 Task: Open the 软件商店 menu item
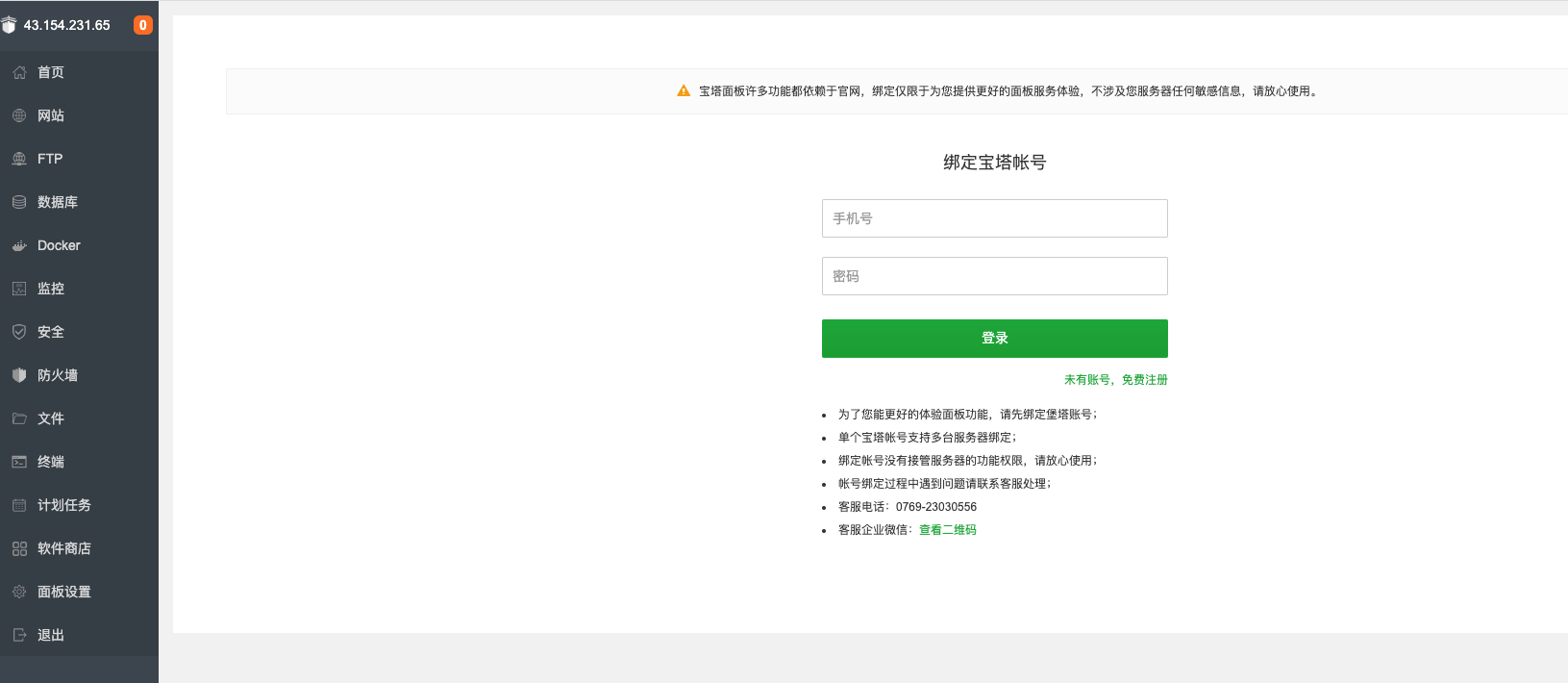pyautogui.click(x=79, y=548)
